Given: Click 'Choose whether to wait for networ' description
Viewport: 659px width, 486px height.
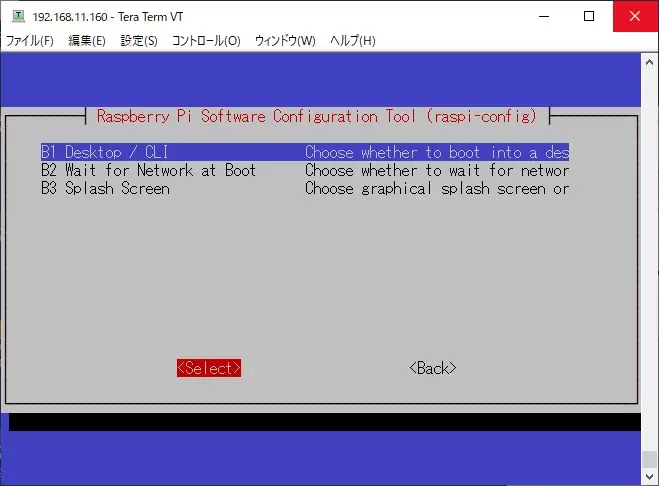Looking at the screenshot, I should 437,170.
